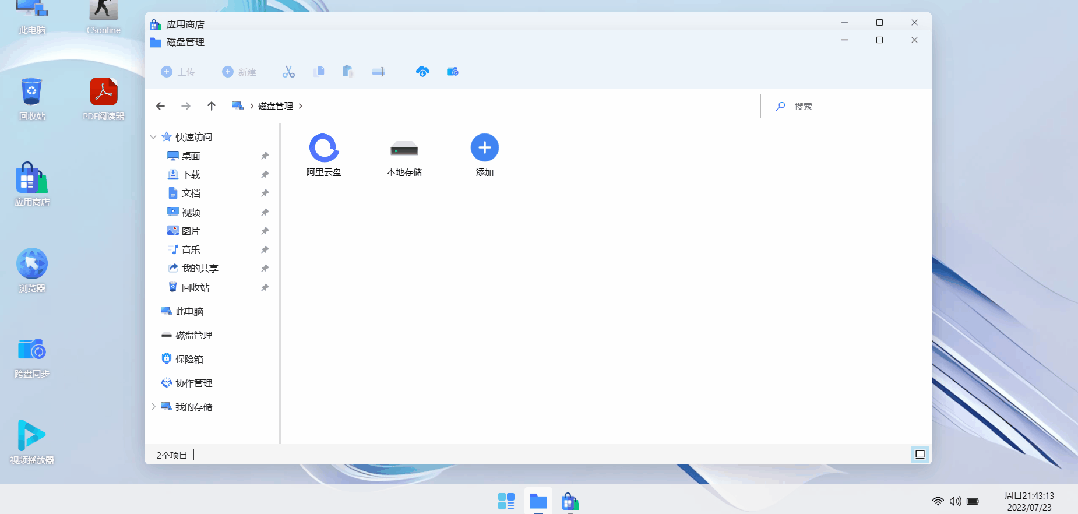Open 保险箱 safe box in sidebar

click(182, 359)
